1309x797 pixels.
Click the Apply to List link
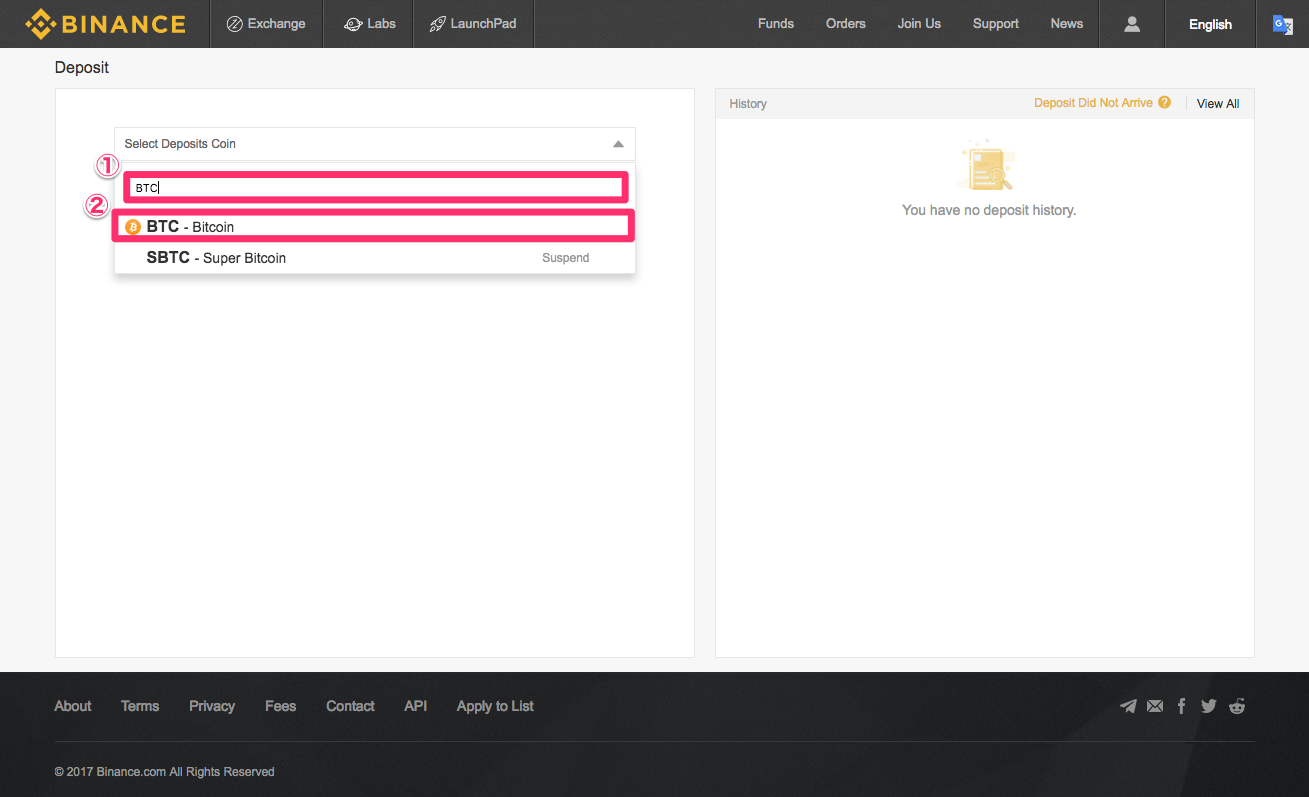click(495, 706)
